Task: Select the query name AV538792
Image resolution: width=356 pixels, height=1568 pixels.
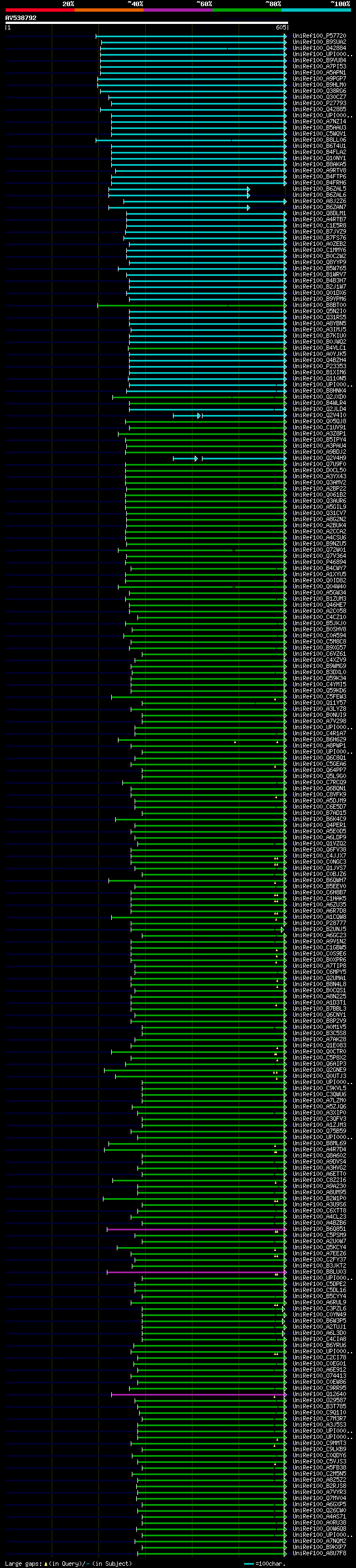Action: coord(21,18)
